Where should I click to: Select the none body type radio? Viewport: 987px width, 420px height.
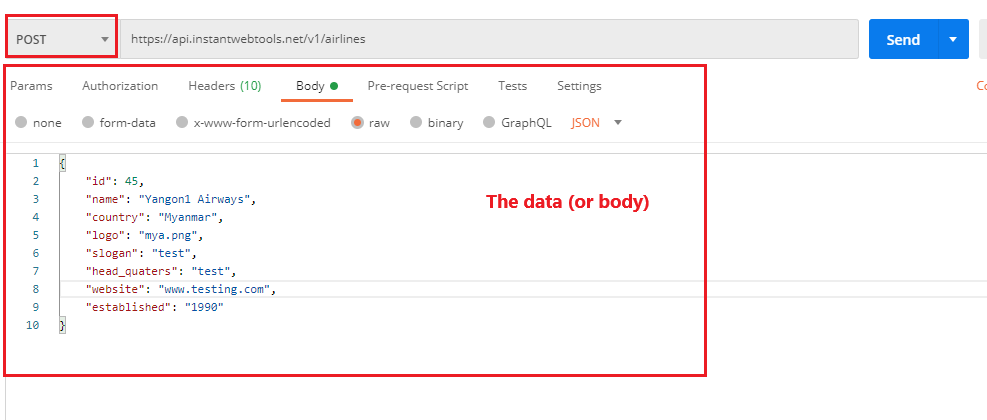tap(22, 123)
